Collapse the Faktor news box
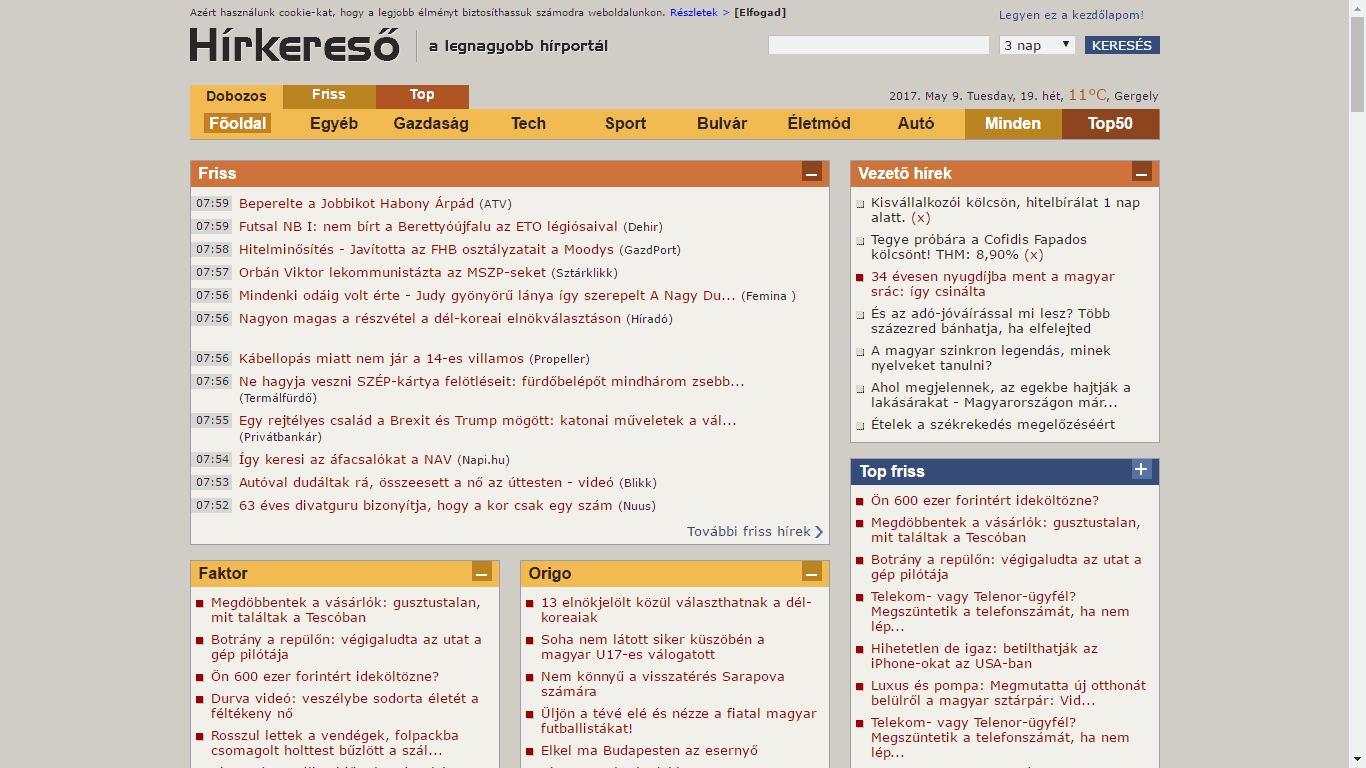Image resolution: width=1366 pixels, height=768 pixels. point(481,573)
